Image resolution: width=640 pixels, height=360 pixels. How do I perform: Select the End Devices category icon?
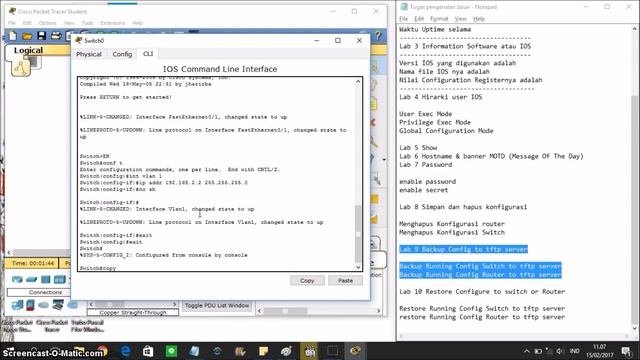tap(17, 305)
